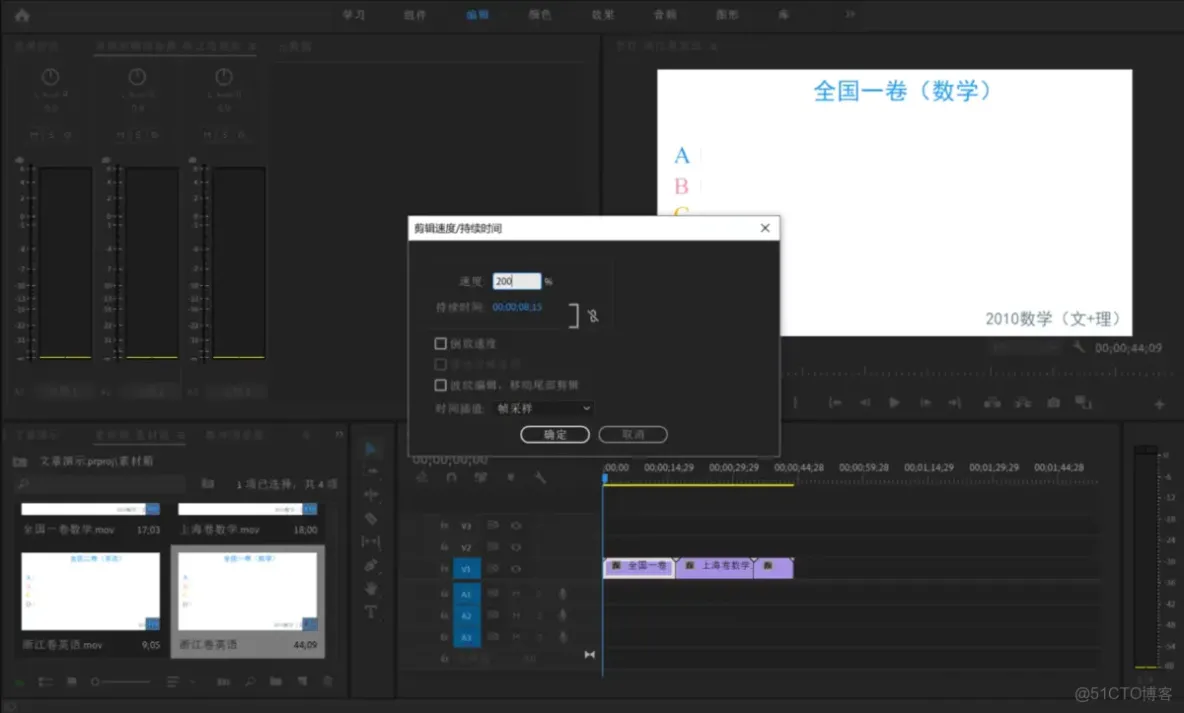Select the Track Select Forward tool
Screen dimensions: 1184x713
pyautogui.click(x=371, y=470)
